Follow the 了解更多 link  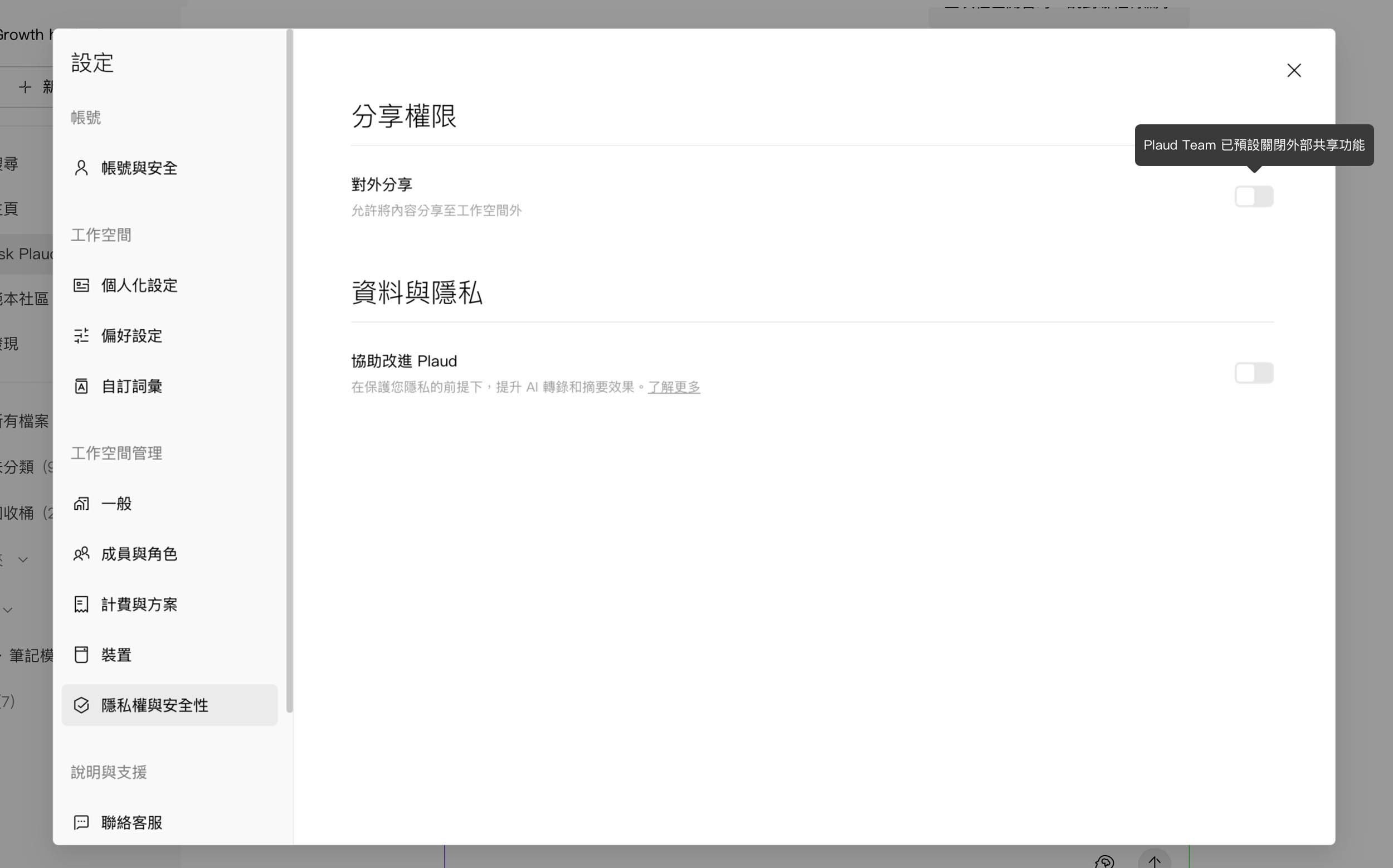click(x=674, y=388)
